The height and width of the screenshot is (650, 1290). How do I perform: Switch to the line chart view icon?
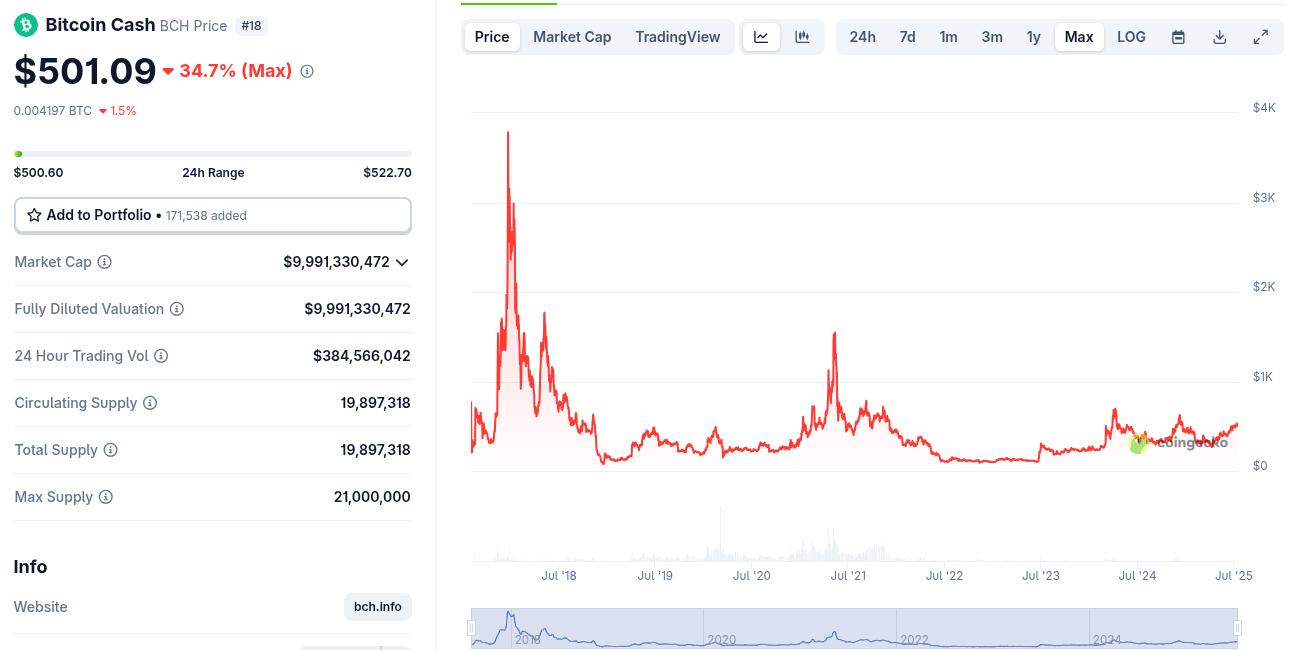761,37
